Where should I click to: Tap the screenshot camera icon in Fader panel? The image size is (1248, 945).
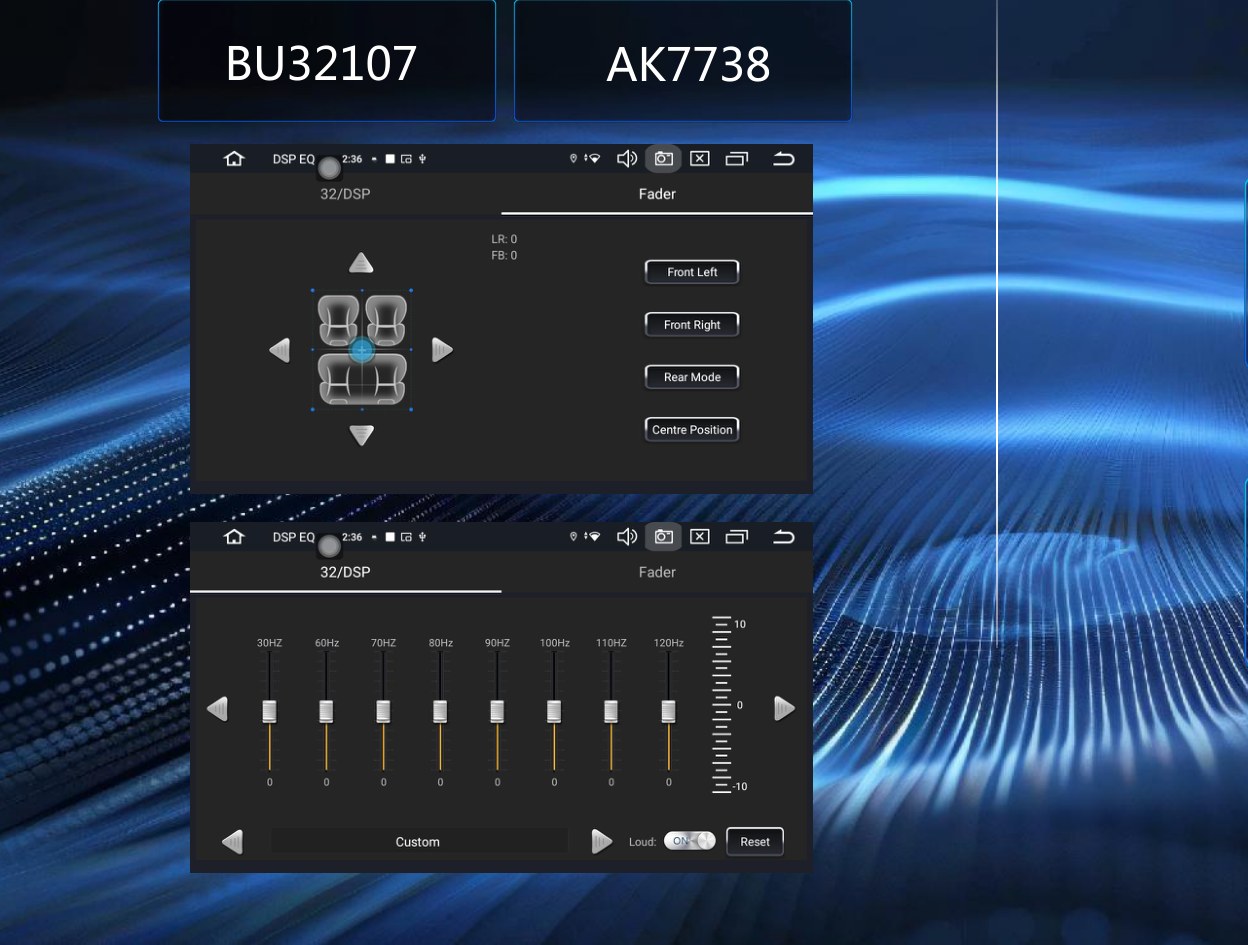(663, 159)
